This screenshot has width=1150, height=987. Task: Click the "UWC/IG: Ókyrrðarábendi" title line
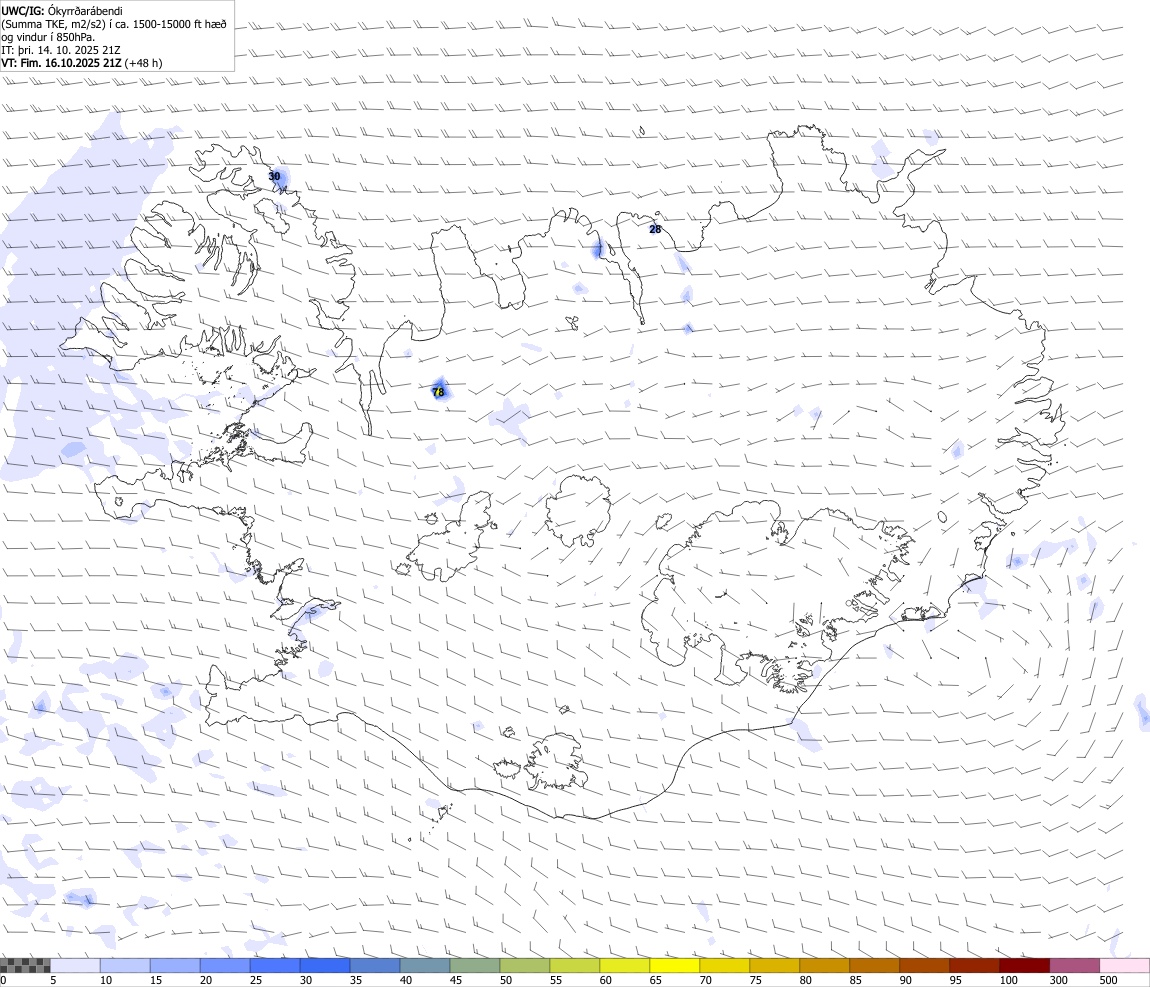coord(62,11)
